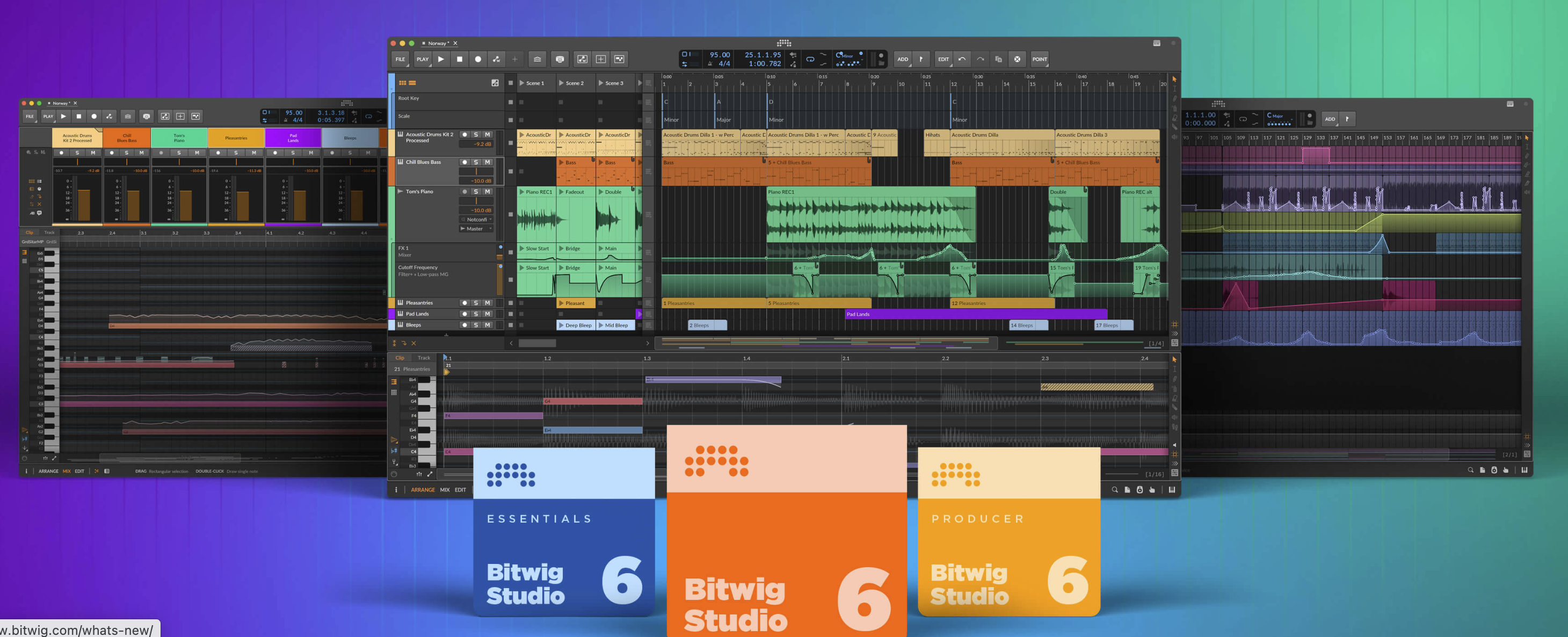
Task: Click the duplicate icon in center window toolbar
Action: coord(998,59)
